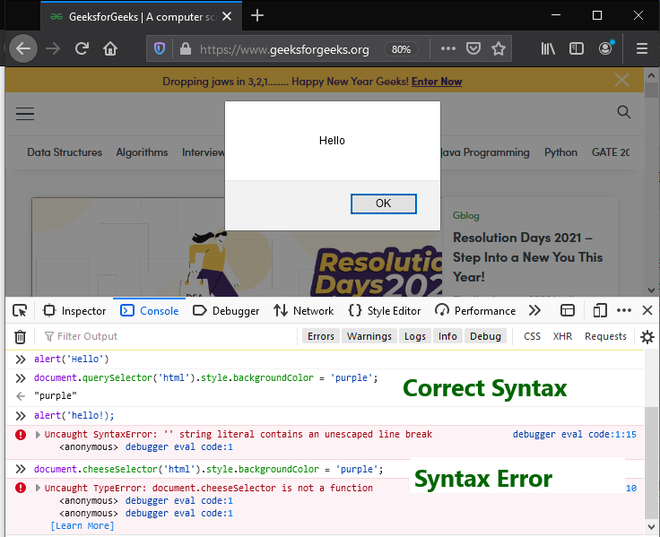Click the forward navigation arrow
The width and height of the screenshot is (660, 537).
click(x=53, y=49)
